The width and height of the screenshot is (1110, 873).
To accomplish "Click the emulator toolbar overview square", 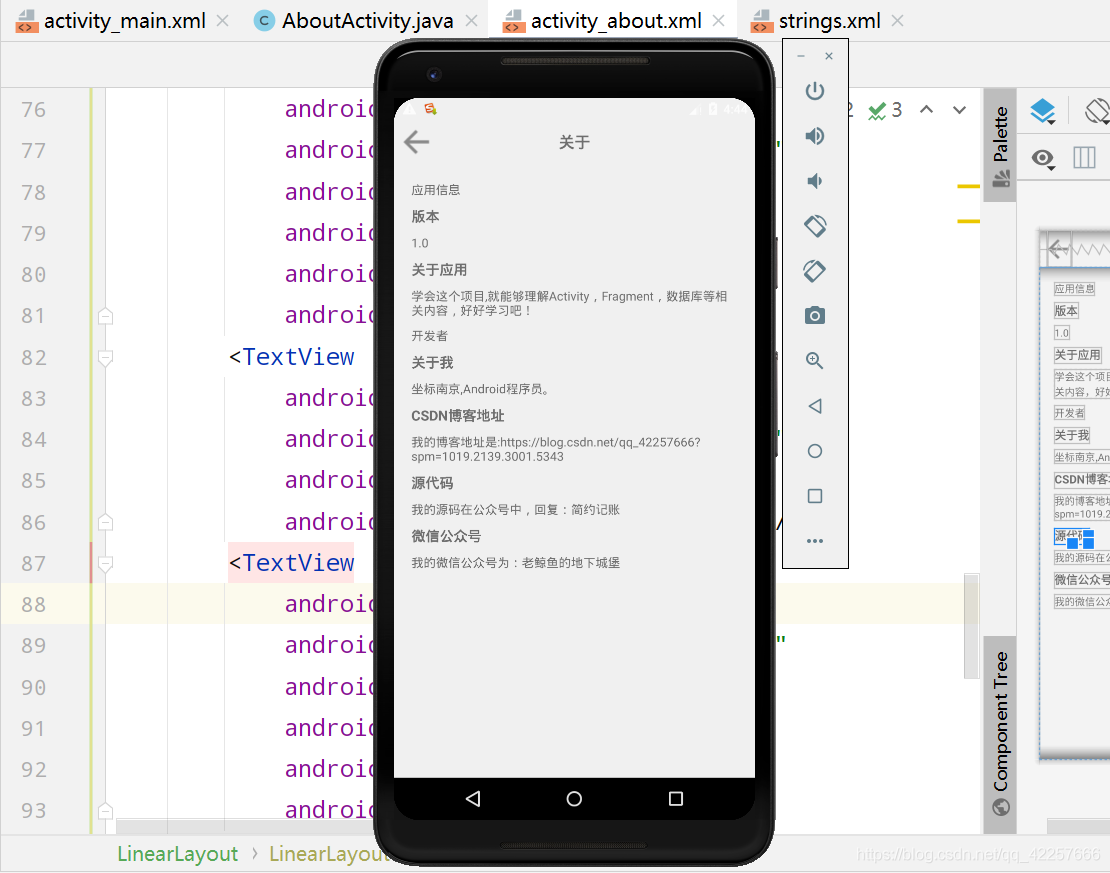I will pos(815,496).
